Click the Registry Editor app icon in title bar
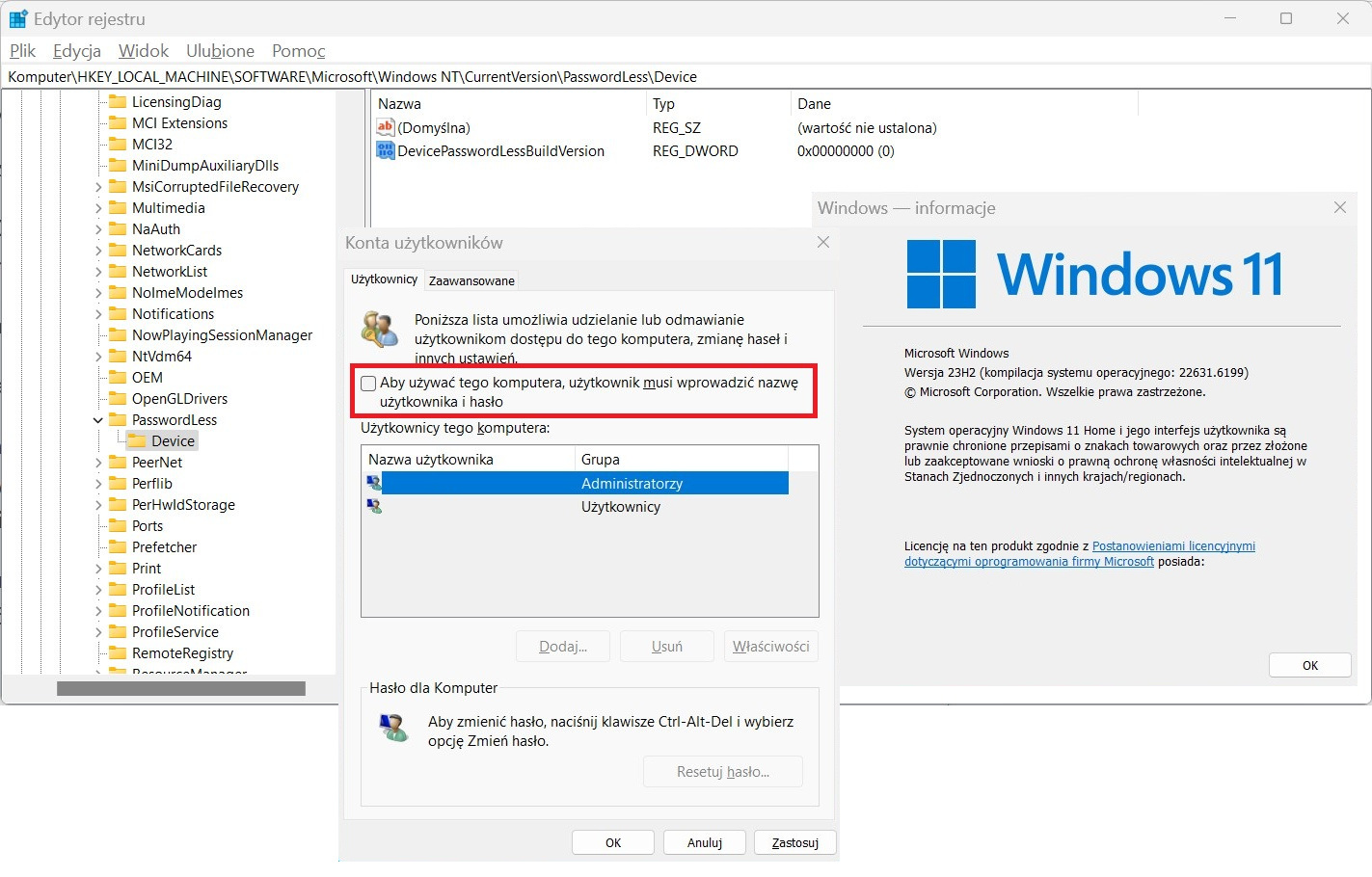 pos(18,18)
